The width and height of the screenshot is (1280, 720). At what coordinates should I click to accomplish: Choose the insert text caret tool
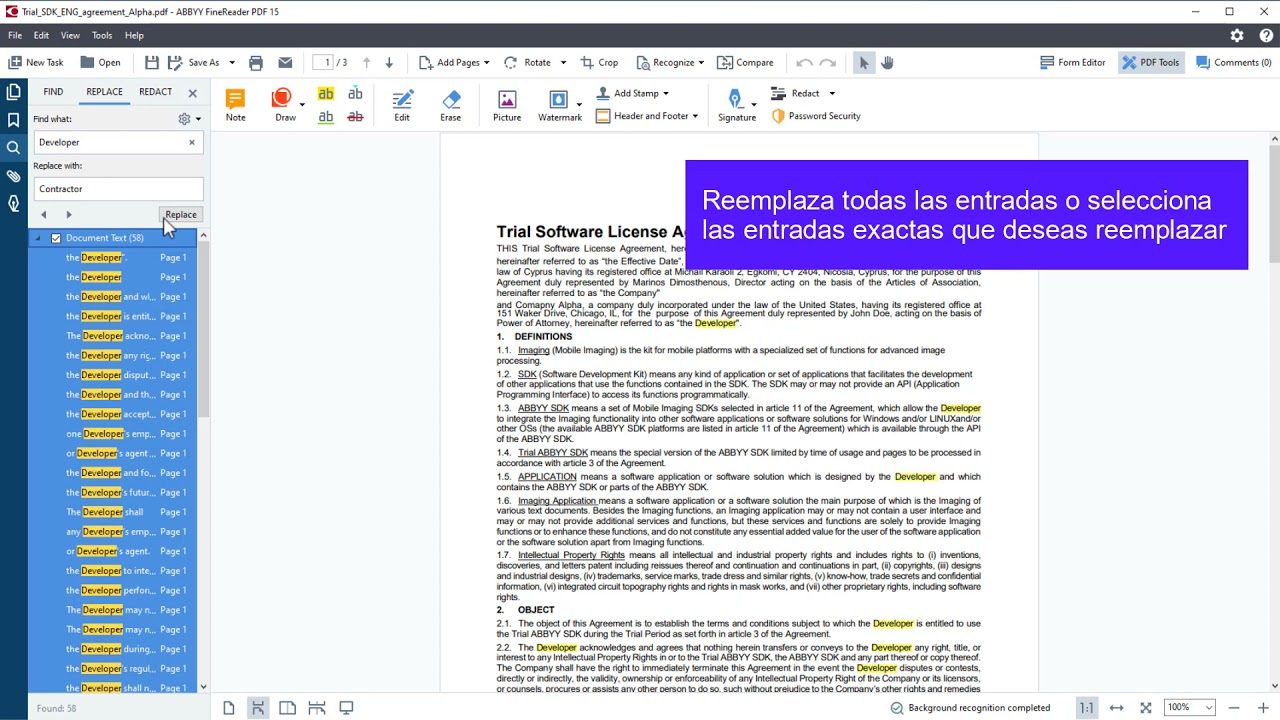pos(355,94)
